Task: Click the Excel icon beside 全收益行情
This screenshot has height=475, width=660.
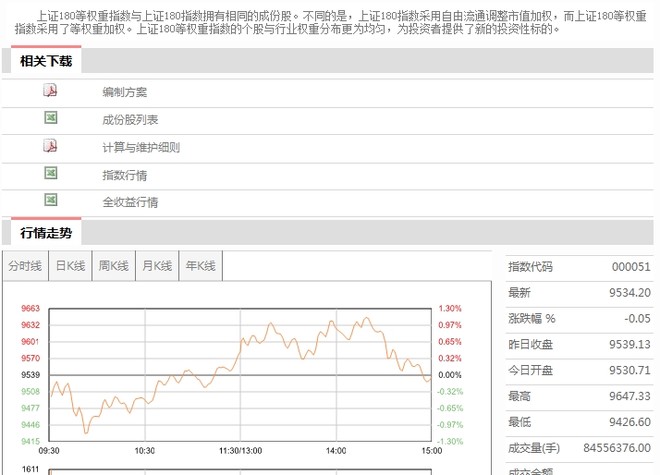Action: pos(51,200)
